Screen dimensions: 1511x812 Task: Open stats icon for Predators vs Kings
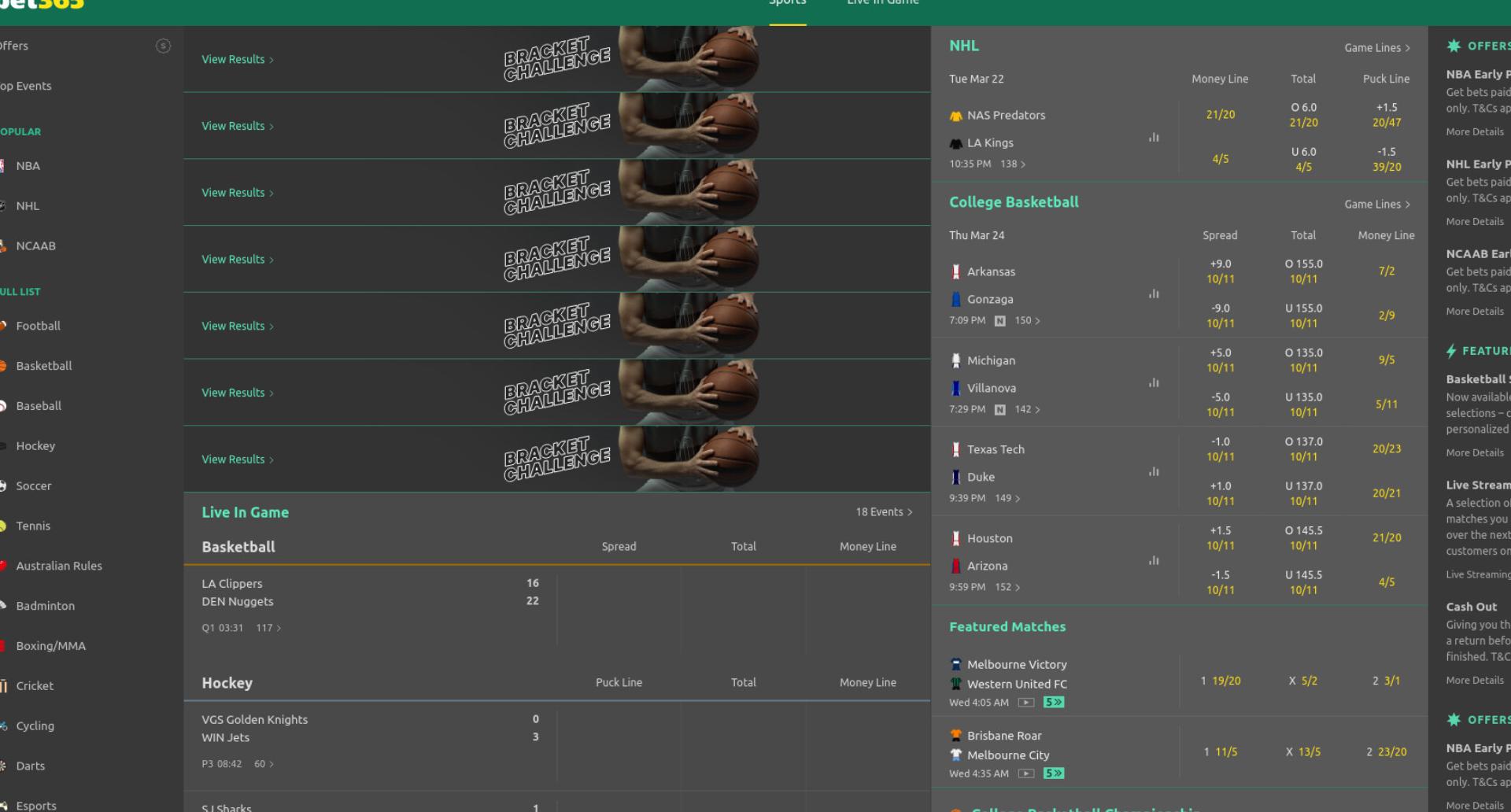1154,138
